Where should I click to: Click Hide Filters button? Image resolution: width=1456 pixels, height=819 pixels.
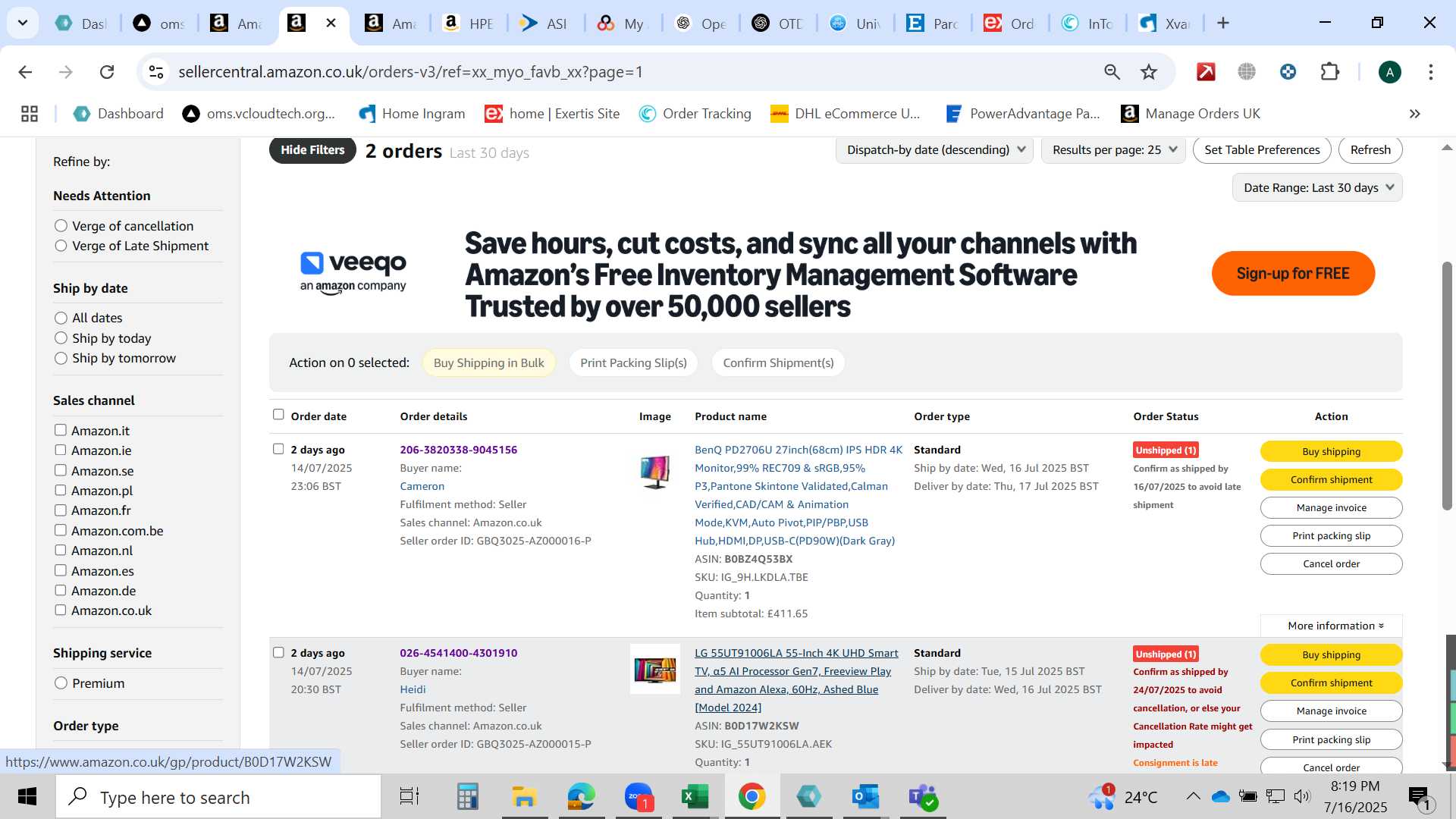point(312,150)
